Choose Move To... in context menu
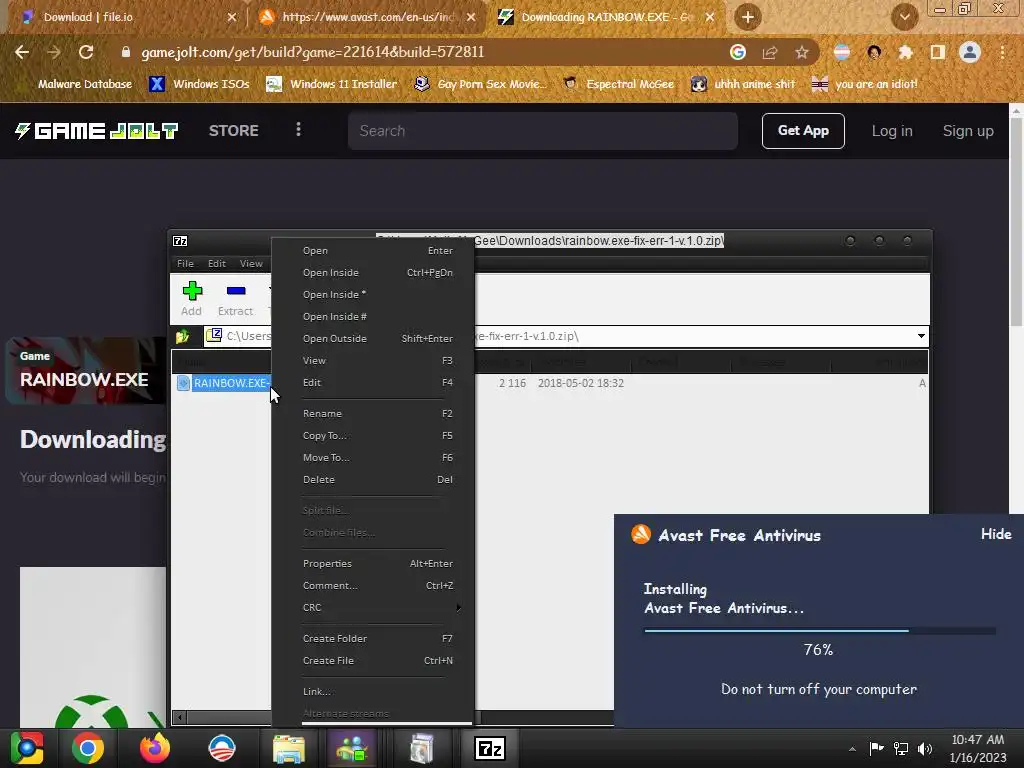This screenshot has width=1024, height=768. point(373,457)
